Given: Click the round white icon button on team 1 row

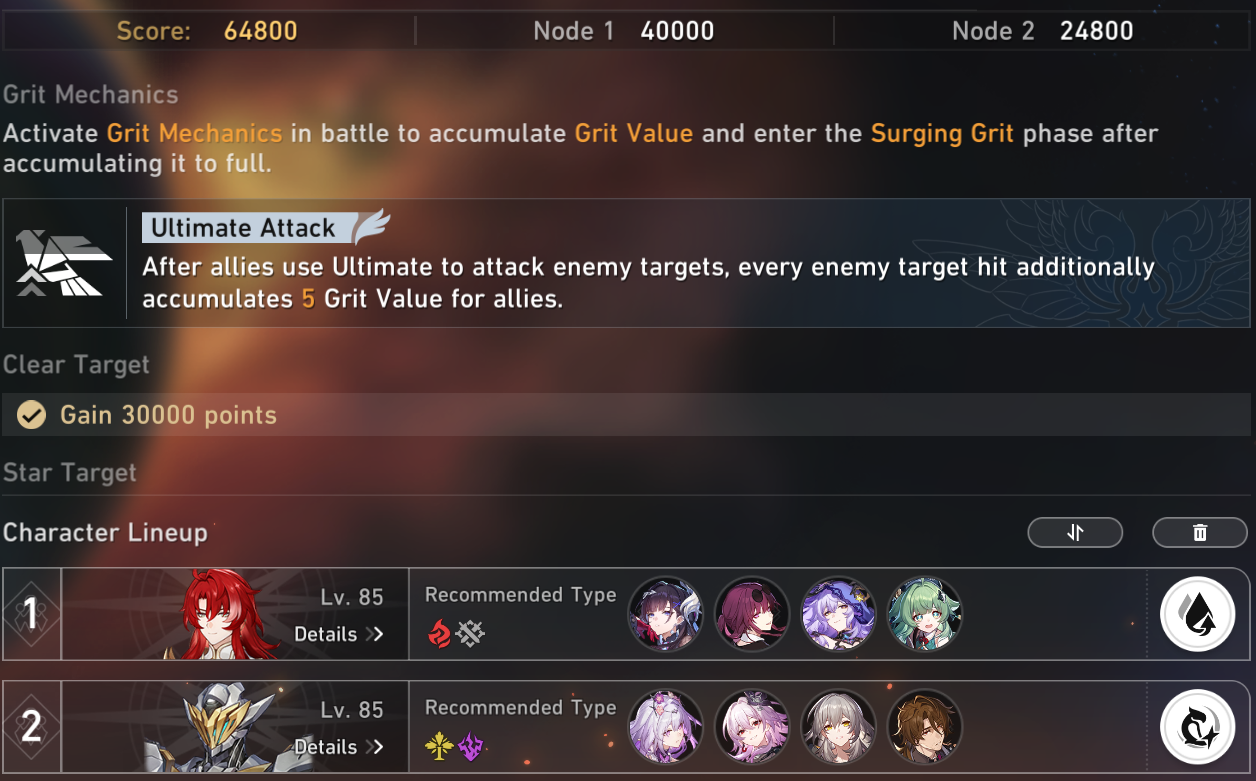Looking at the screenshot, I should [1197, 615].
